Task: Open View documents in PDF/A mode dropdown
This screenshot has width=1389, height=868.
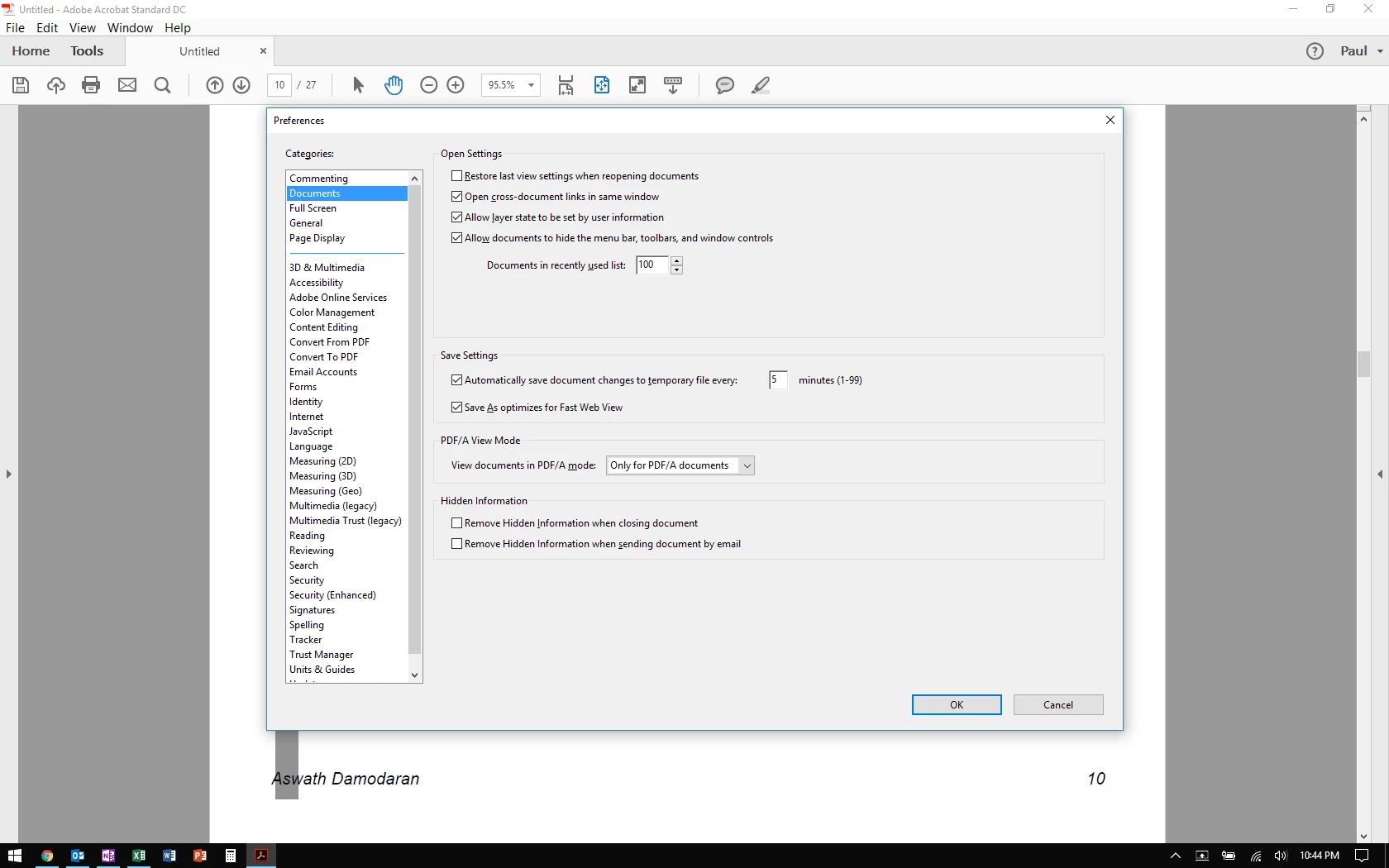Action: pyautogui.click(x=680, y=465)
